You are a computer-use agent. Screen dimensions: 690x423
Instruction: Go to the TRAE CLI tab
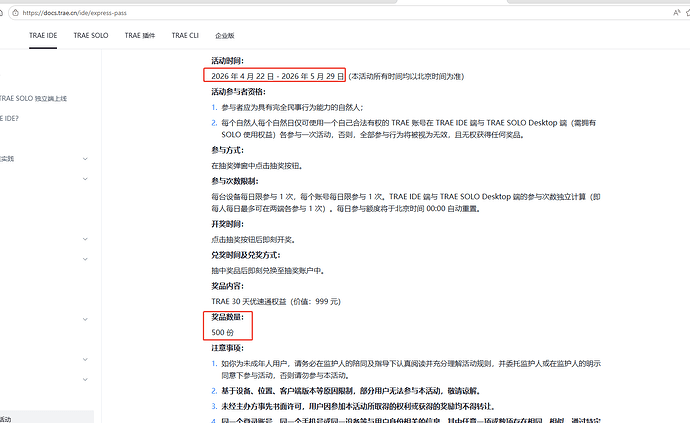point(185,35)
